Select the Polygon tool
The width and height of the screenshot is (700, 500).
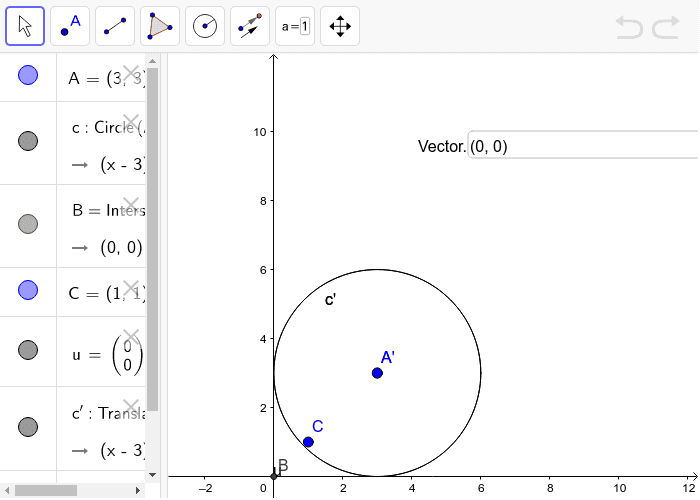click(160, 26)
